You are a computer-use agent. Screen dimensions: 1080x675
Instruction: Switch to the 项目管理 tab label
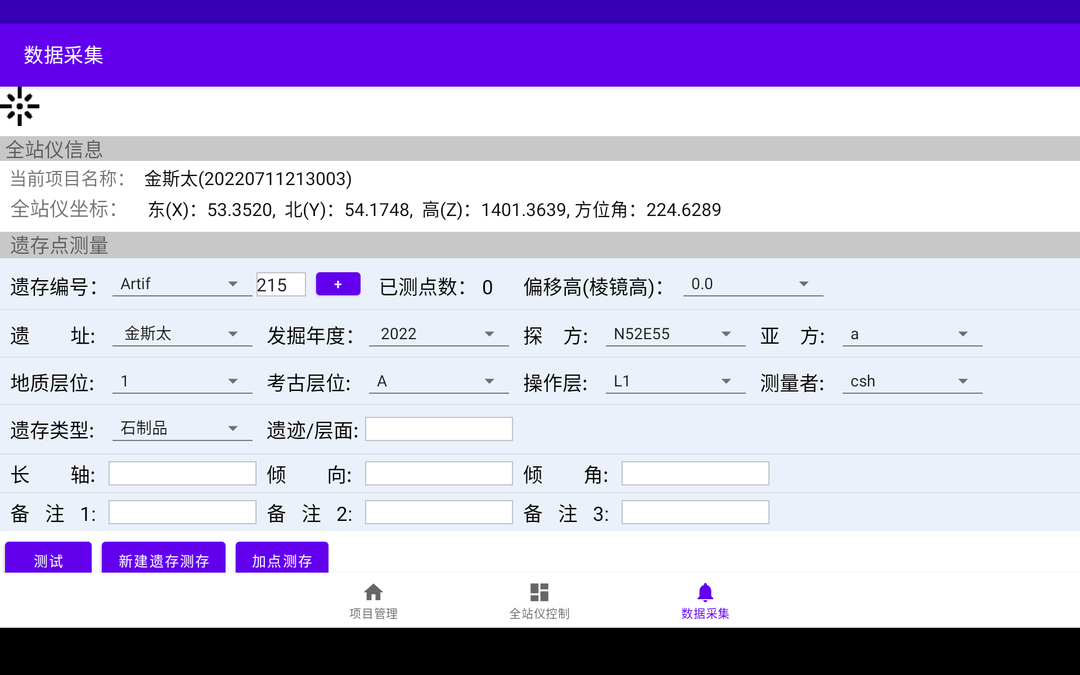[x=373, y=614]
